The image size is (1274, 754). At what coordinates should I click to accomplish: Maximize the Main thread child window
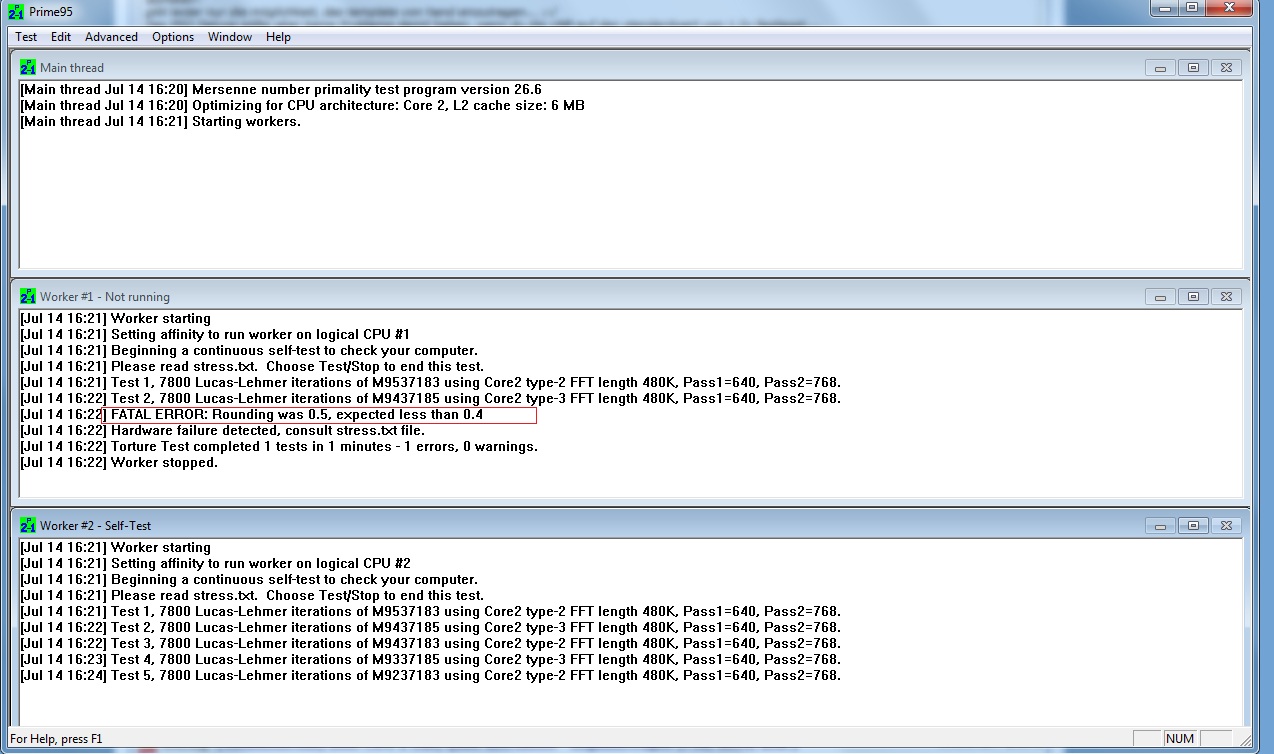[x=1194, y=68]
